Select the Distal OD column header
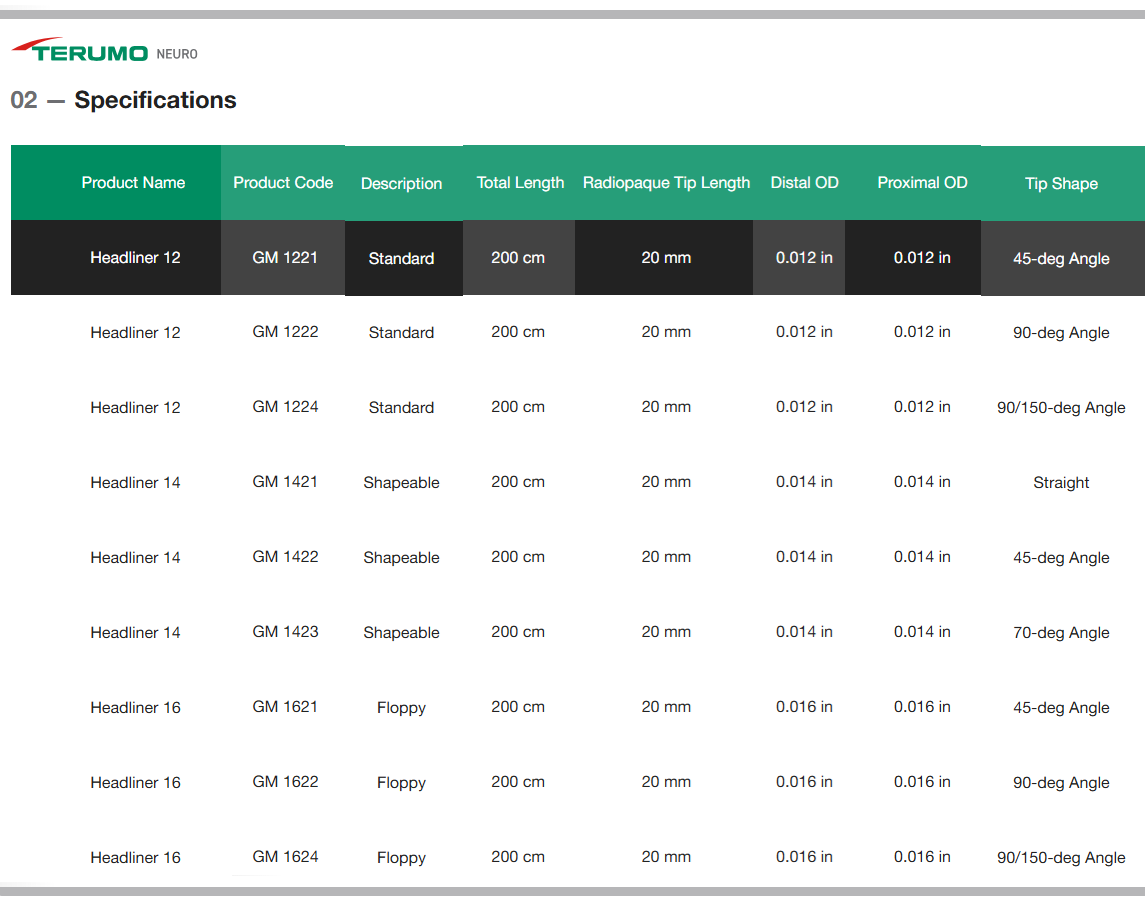1145x909 pixels. [804, 183]
